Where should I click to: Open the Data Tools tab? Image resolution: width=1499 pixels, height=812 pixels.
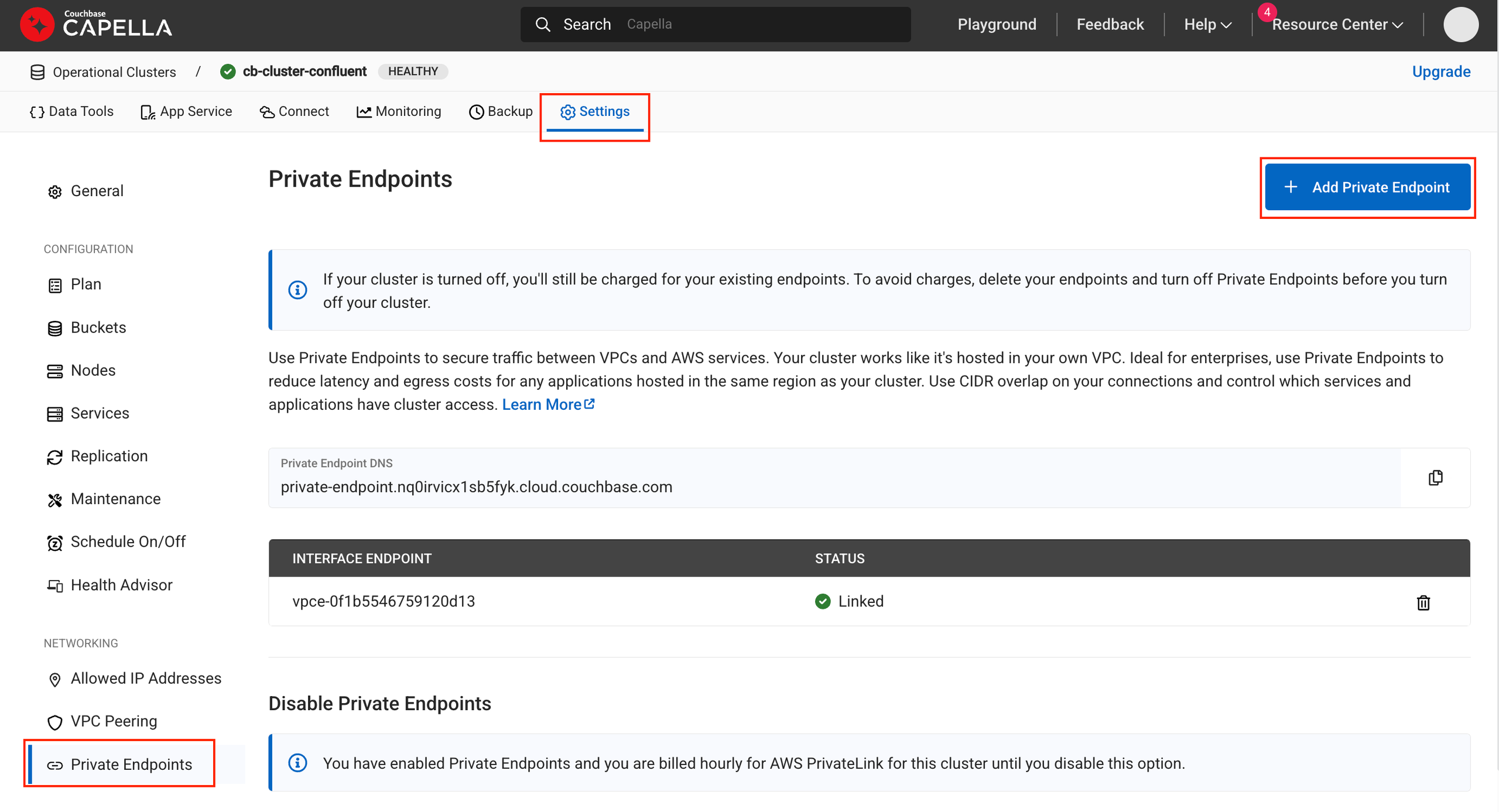(71, 111)
